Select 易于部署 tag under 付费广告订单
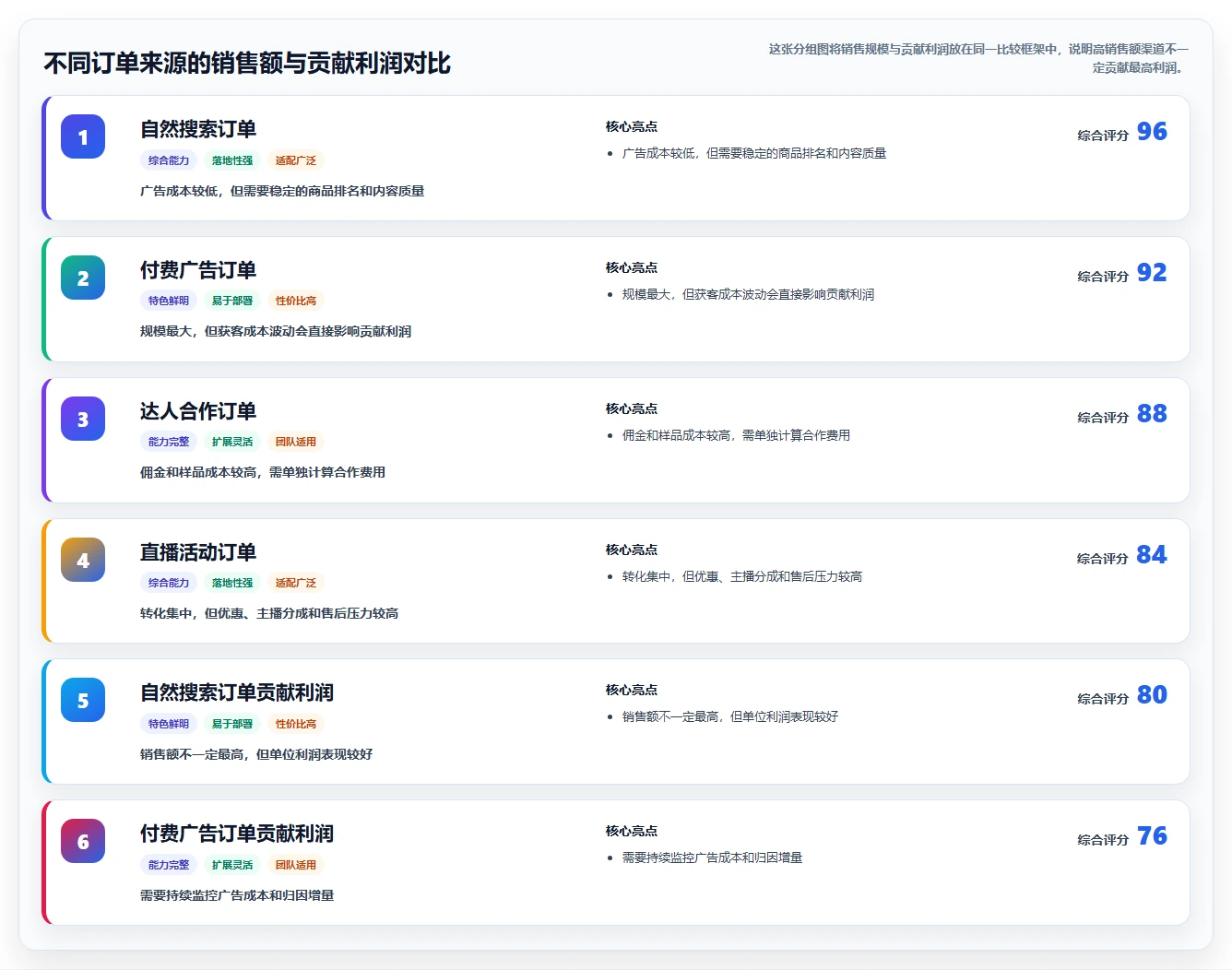Image resolution: width=1232 pixels, height=970 pixels. click(x=232, y=301)
